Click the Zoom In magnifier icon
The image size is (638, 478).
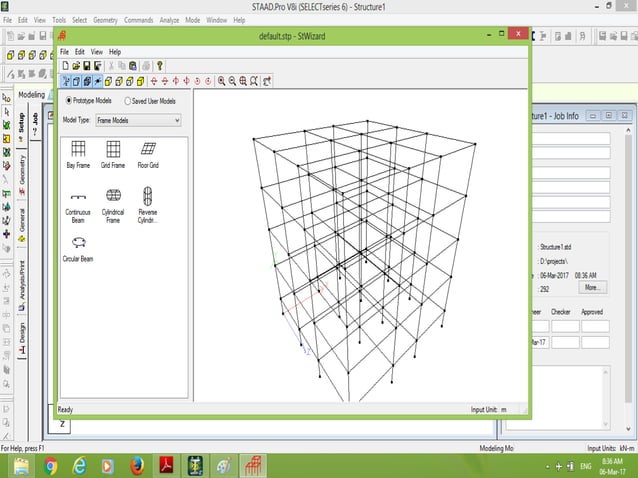pyautogui.click(x=222, y=81)
